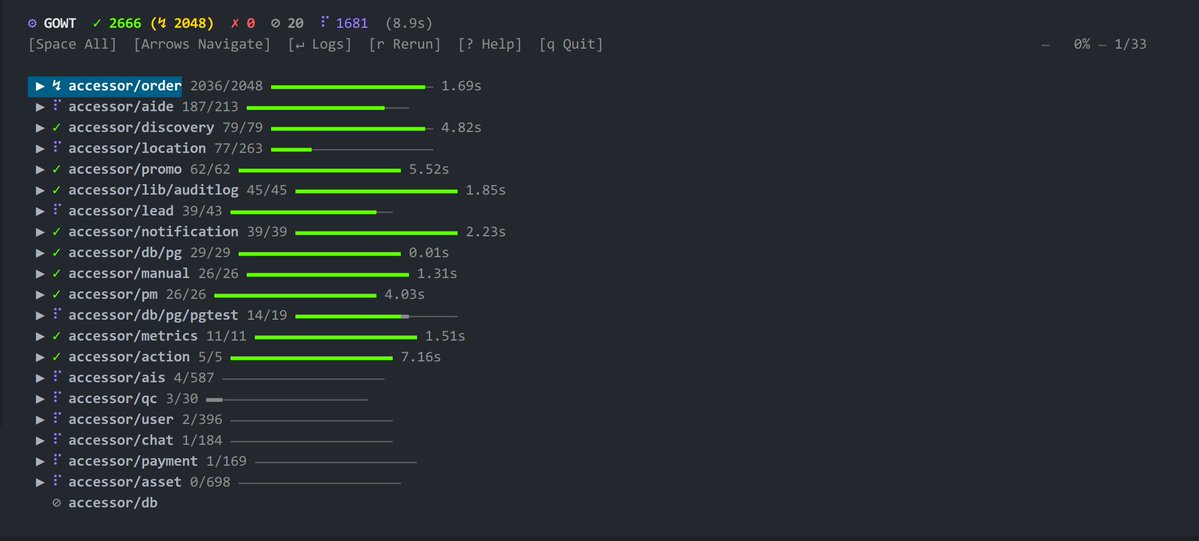Image resolution: width=1199 pixels, height=541 pixels.
Task: Click the red failed count 0
Action: (251, 24)
